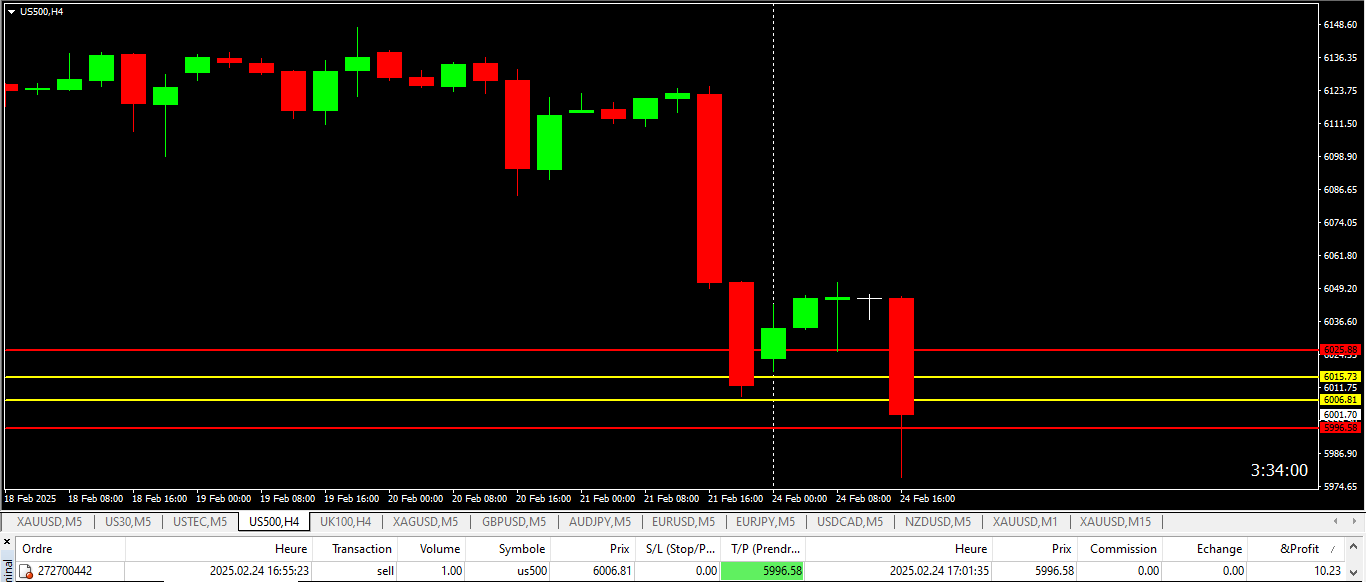Image resolution: width=1366 pixels, height=582 pixels.
Task: Click the open time 2025.02.24 16:55:23
Action: (x=259, y=571)
